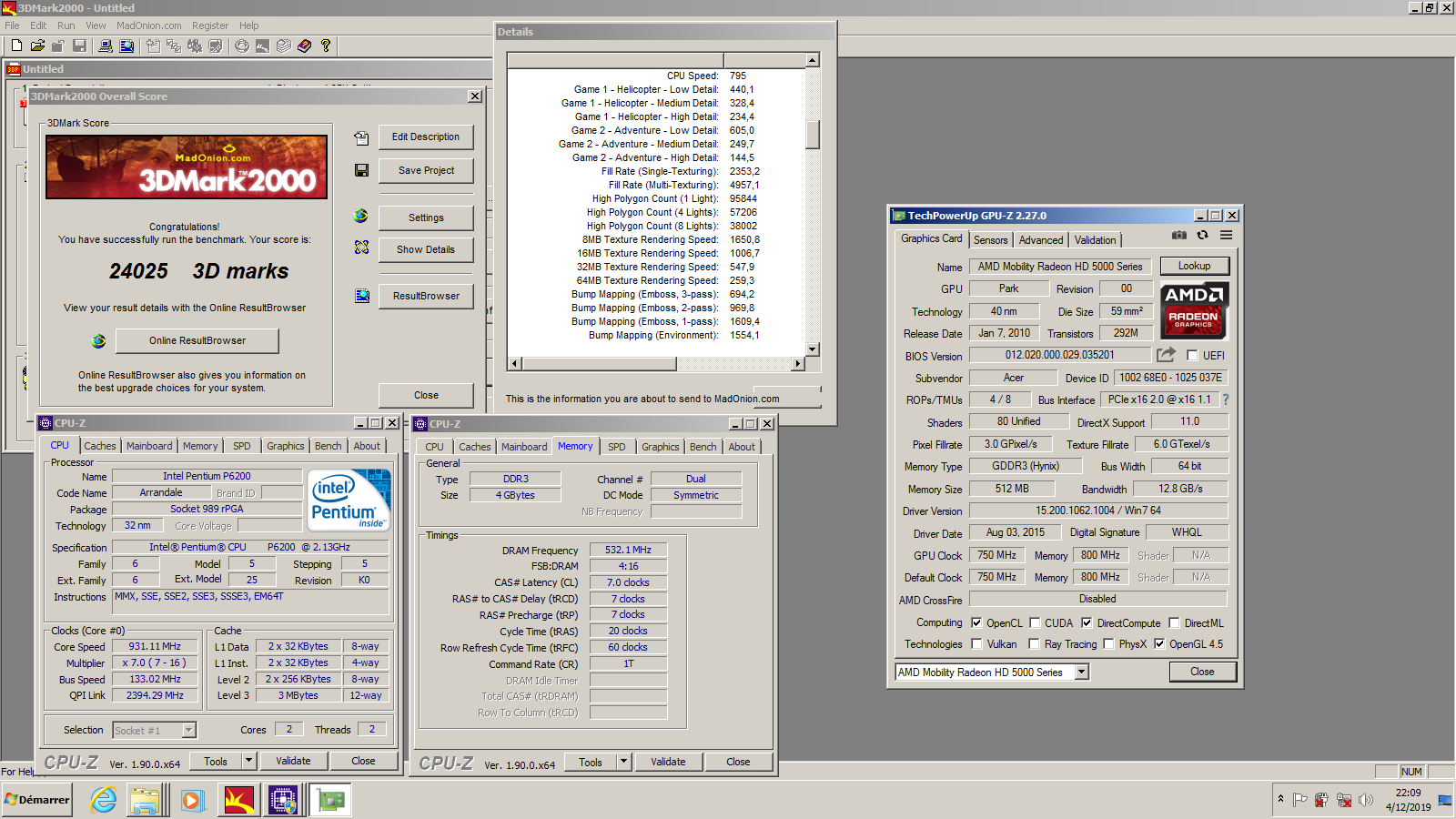This screenshot has width=1456, height=819.
Task: Click the Details list vertical scrollbar thumb
Action: click(813, 135)
